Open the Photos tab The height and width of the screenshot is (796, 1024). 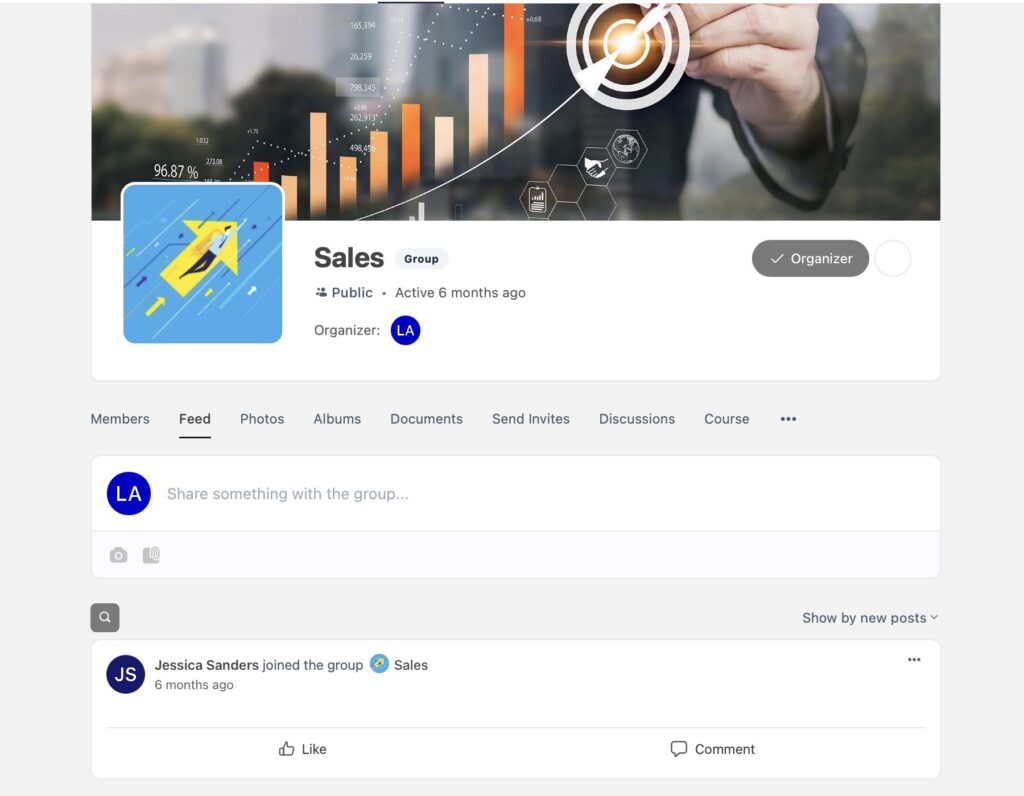click(262, 419)
